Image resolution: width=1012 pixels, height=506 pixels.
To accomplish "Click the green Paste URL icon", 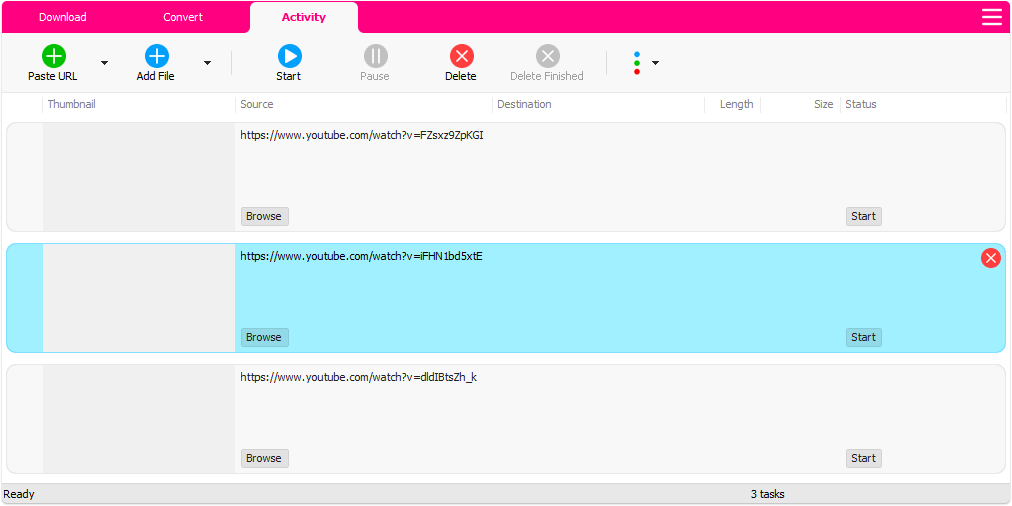I will [x=53, y=56].
